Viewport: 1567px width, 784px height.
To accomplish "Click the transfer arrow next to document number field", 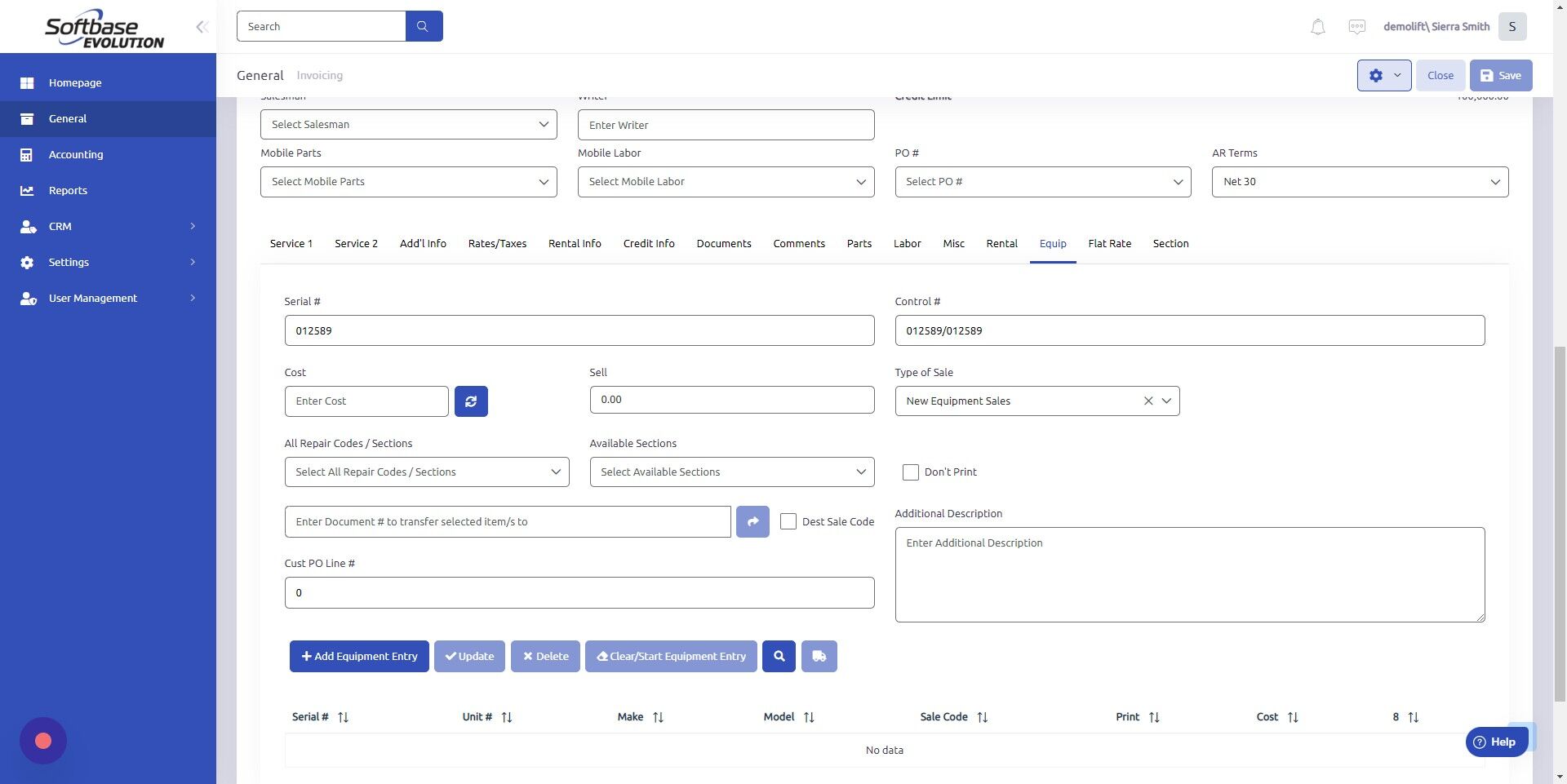I will (752, 521).
